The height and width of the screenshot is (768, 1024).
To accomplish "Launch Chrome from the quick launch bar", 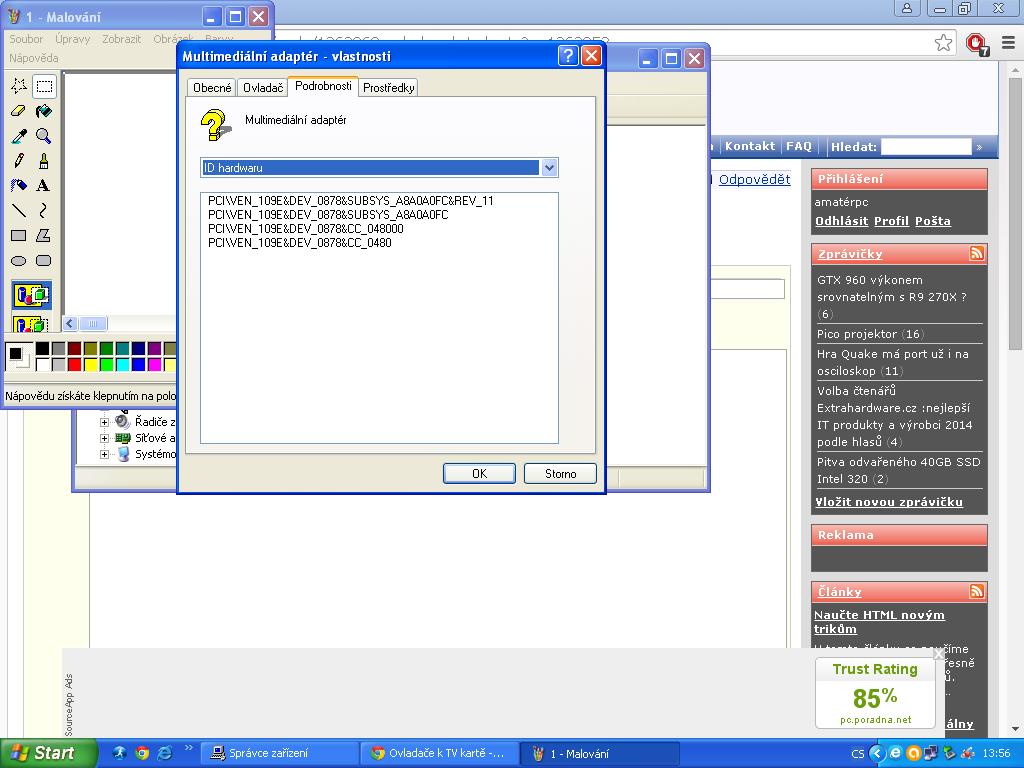I will coord(142,753).
